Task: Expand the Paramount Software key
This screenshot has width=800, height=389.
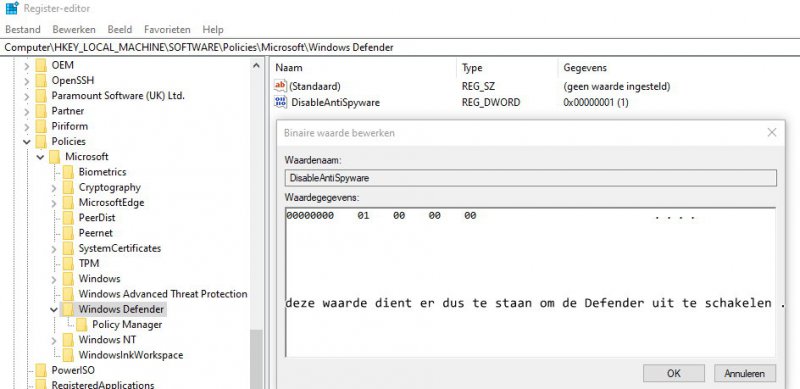Action: click(x=27, y=96)
